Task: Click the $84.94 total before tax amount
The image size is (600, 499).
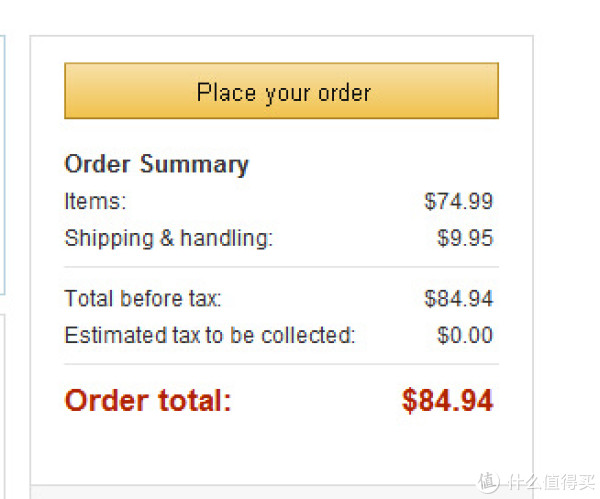Action: [x=458, y=298]
